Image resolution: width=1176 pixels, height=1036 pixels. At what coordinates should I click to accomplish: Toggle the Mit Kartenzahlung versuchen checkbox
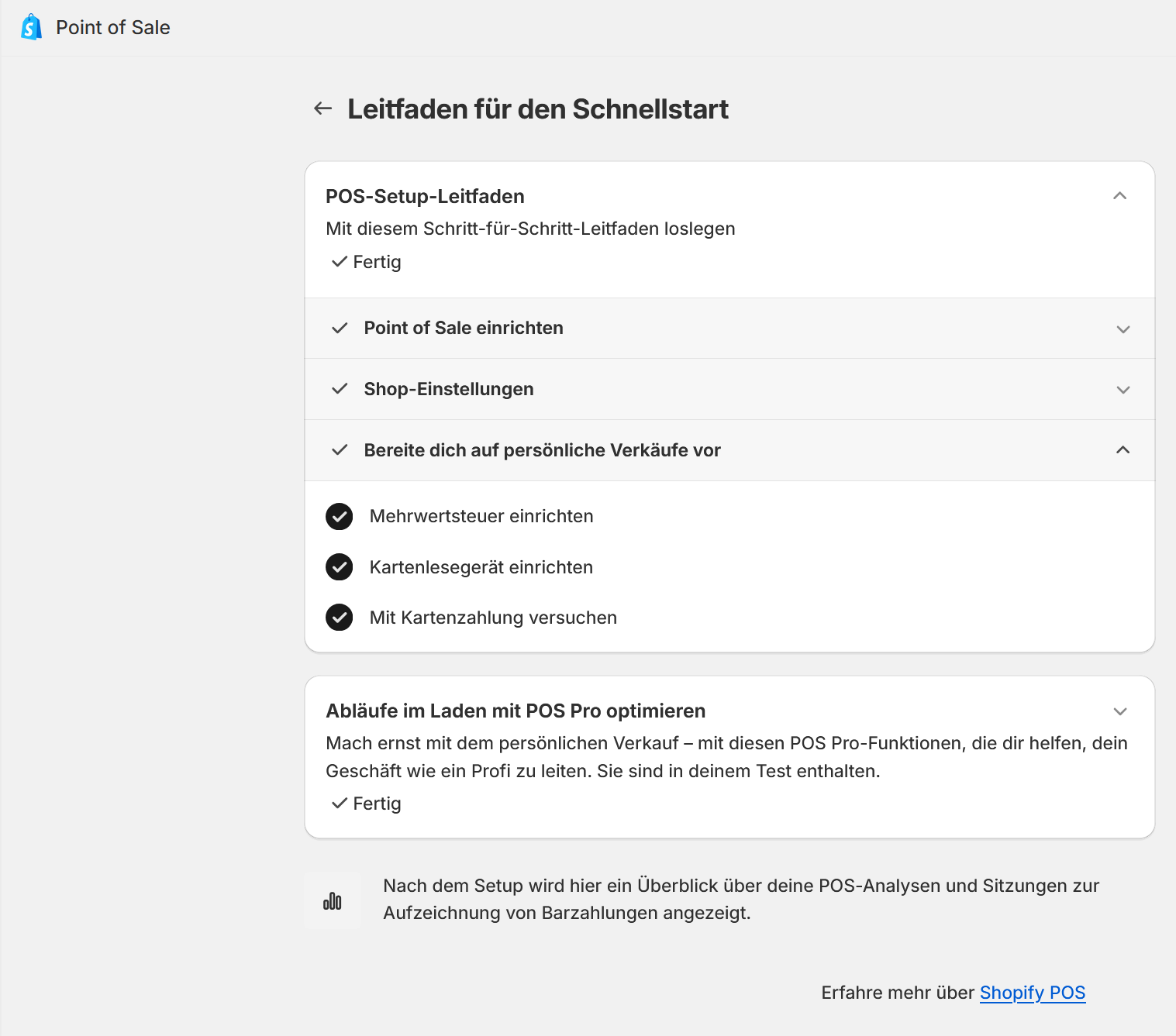click(340, 618)
